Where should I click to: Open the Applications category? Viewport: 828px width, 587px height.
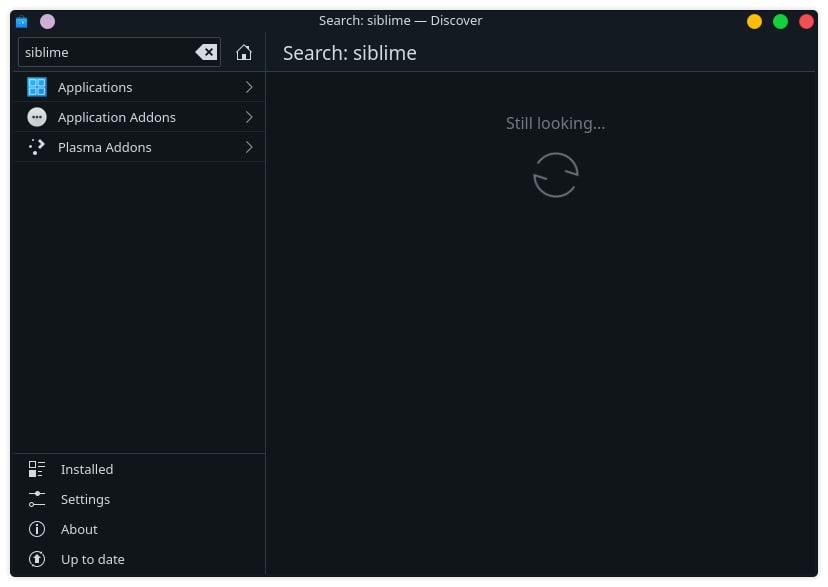[140, 87]
